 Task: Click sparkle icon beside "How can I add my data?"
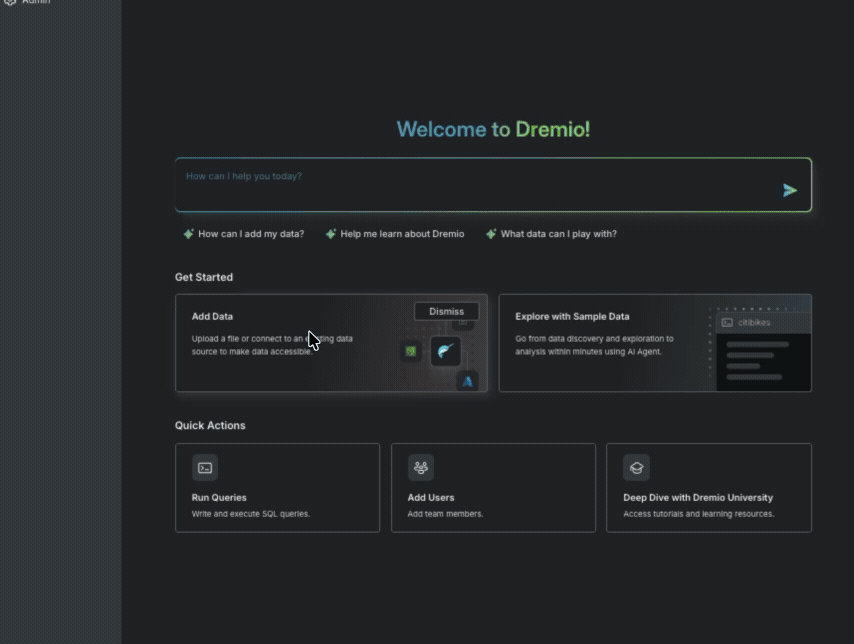tap(188, 234)
